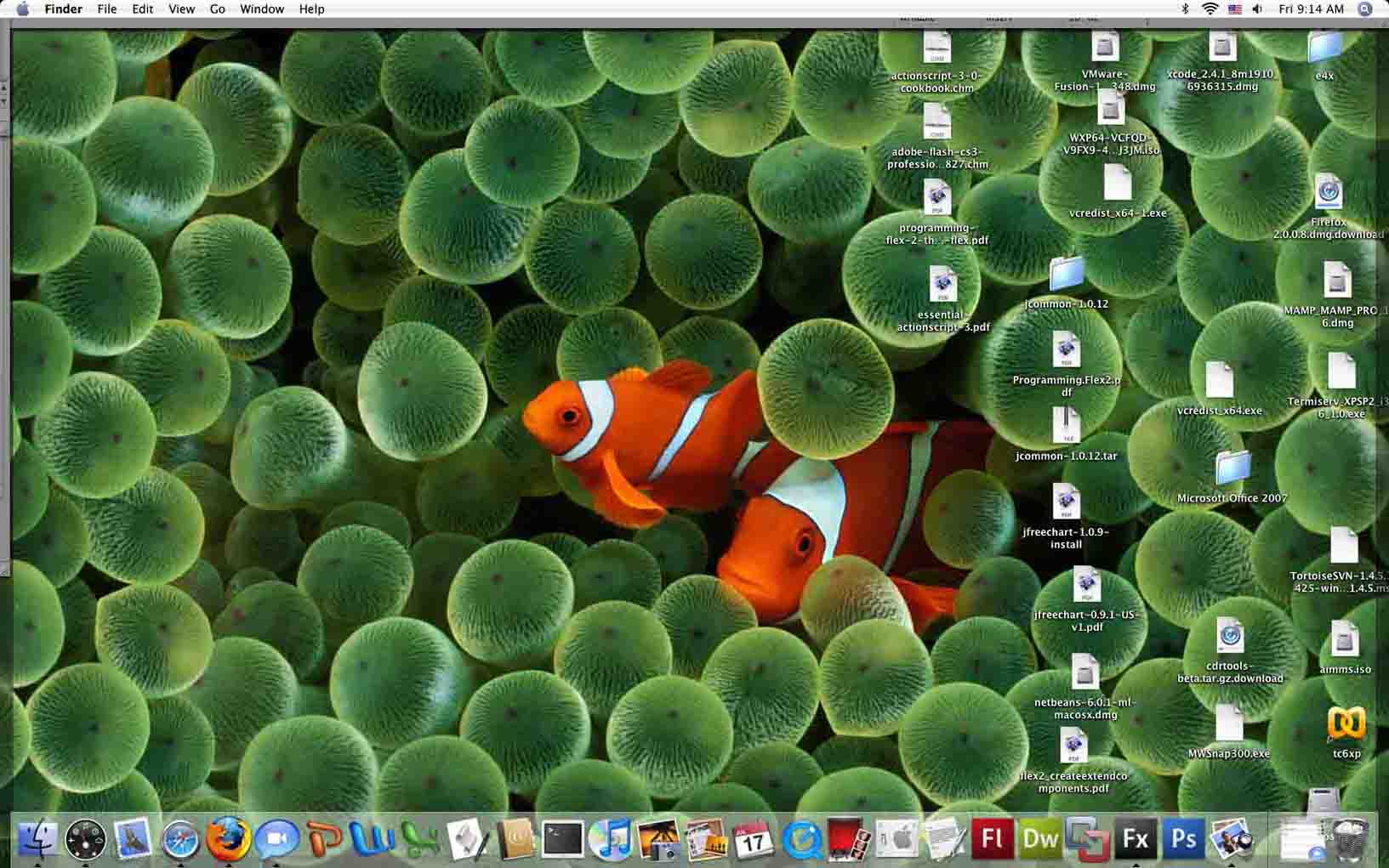Open Preview app in the Dock
The height and width of the screenshot is (868, 1389).
[1231, 840]
